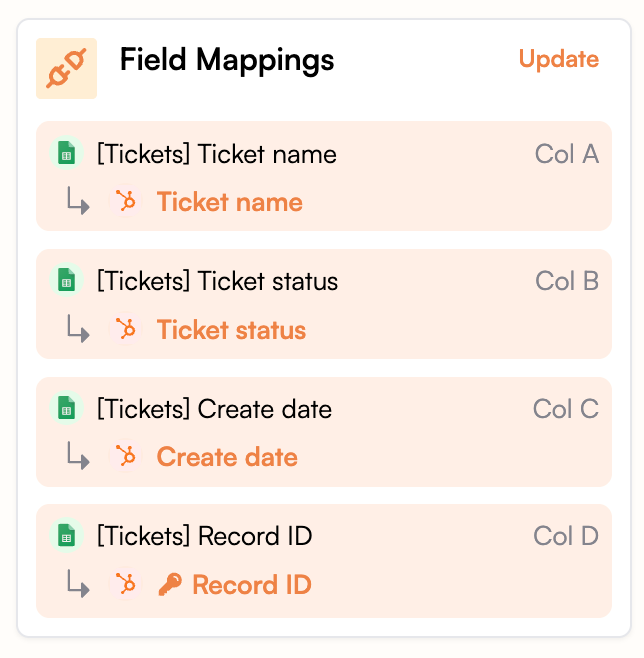Select the orange Create date mapping
The image size is (644, 658).
[x=227, y=457]
